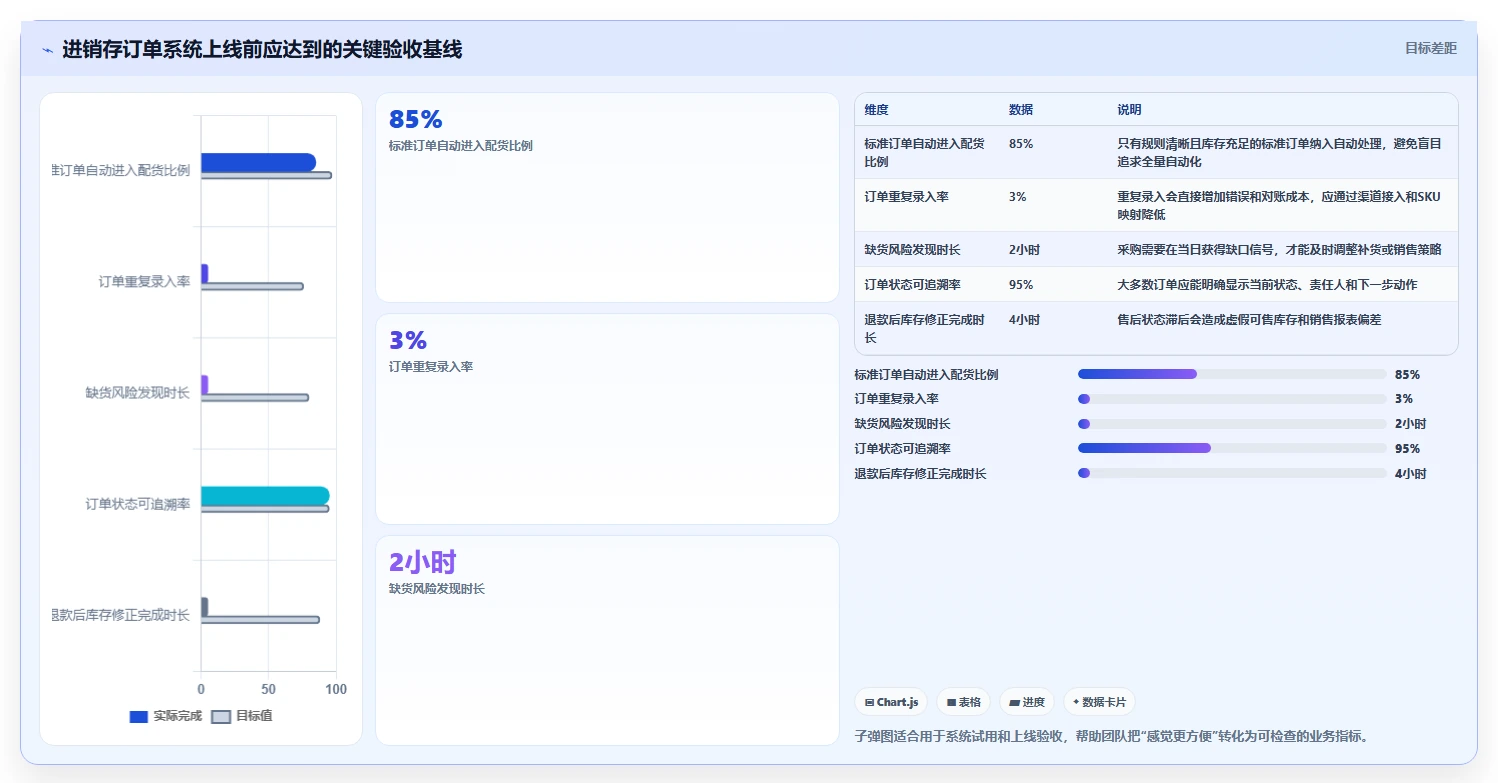This screenshot has width=1498, height=783.
Task: Click the 95% value in the table
Action: pos(1021,284)
